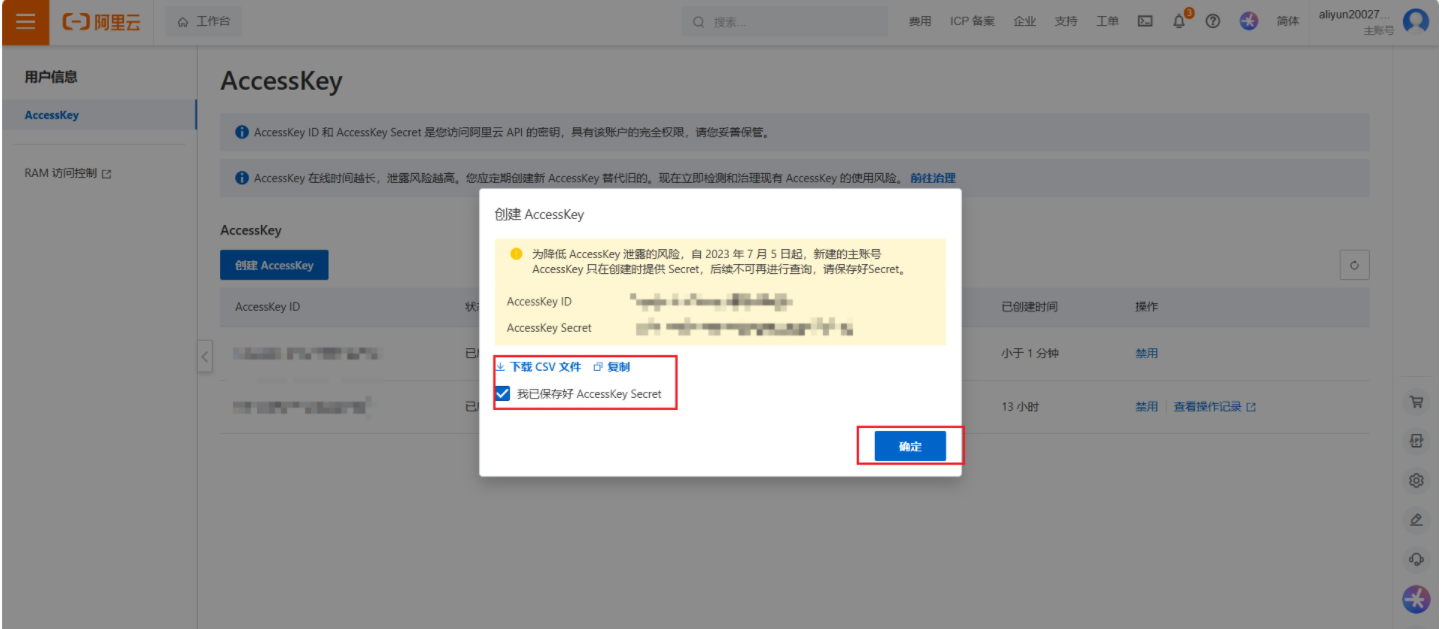Click the 创建 AccessKey dialog title
Image resolution: width=1443 pixels, height=629 pixels.
tap(539, 214)
